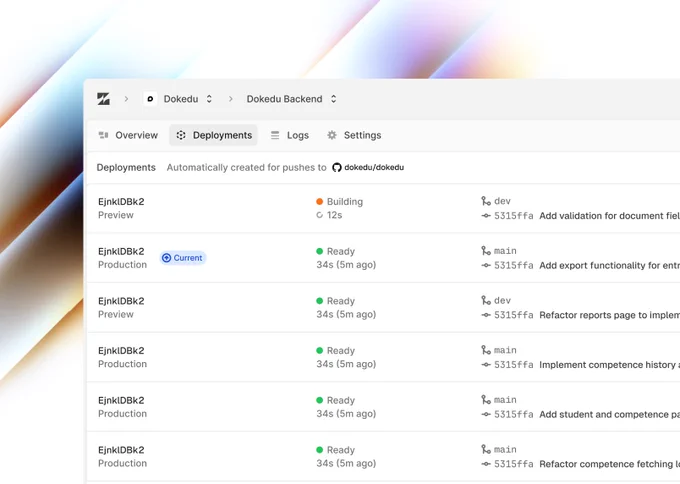Expand the Dokedu Backend project switcher

333,99
